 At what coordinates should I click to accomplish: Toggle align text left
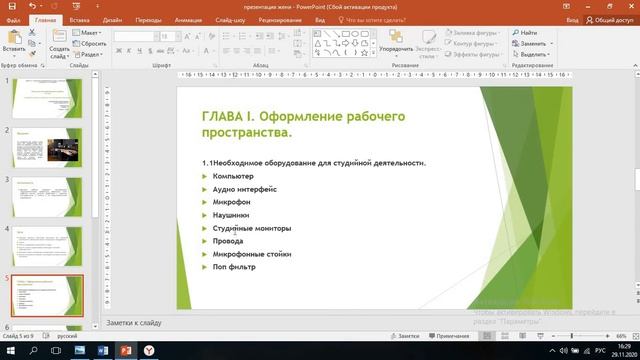226,51
